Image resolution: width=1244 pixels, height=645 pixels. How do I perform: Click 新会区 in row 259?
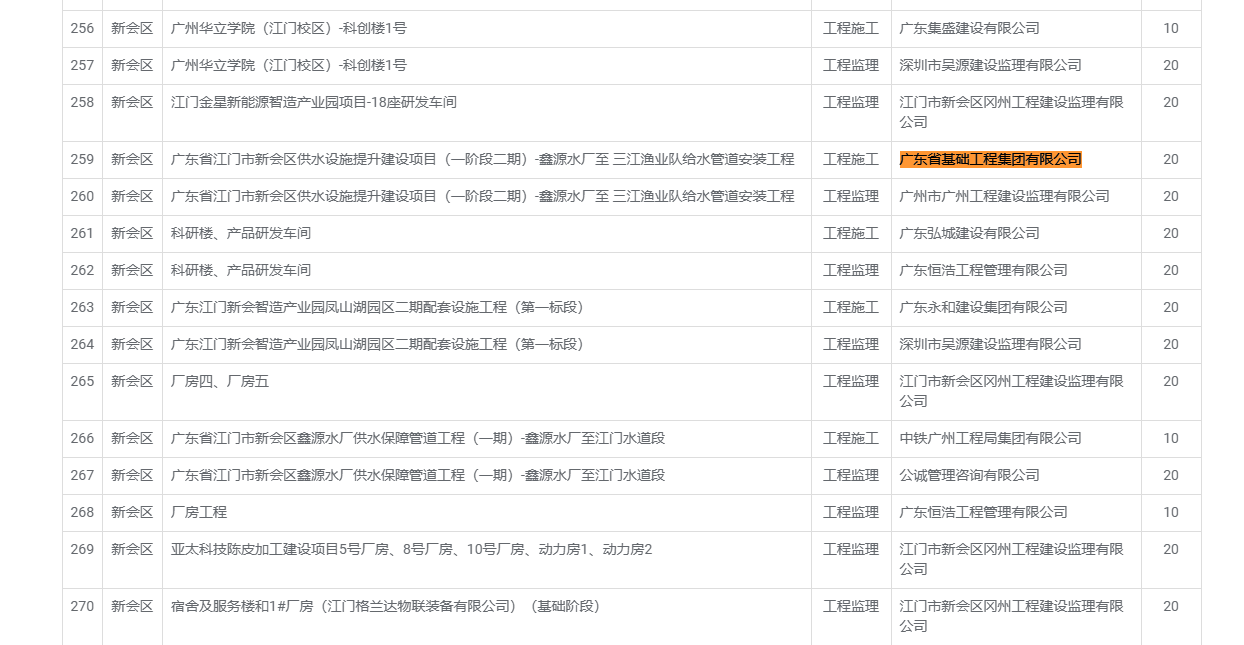click(x=132, y=159)
